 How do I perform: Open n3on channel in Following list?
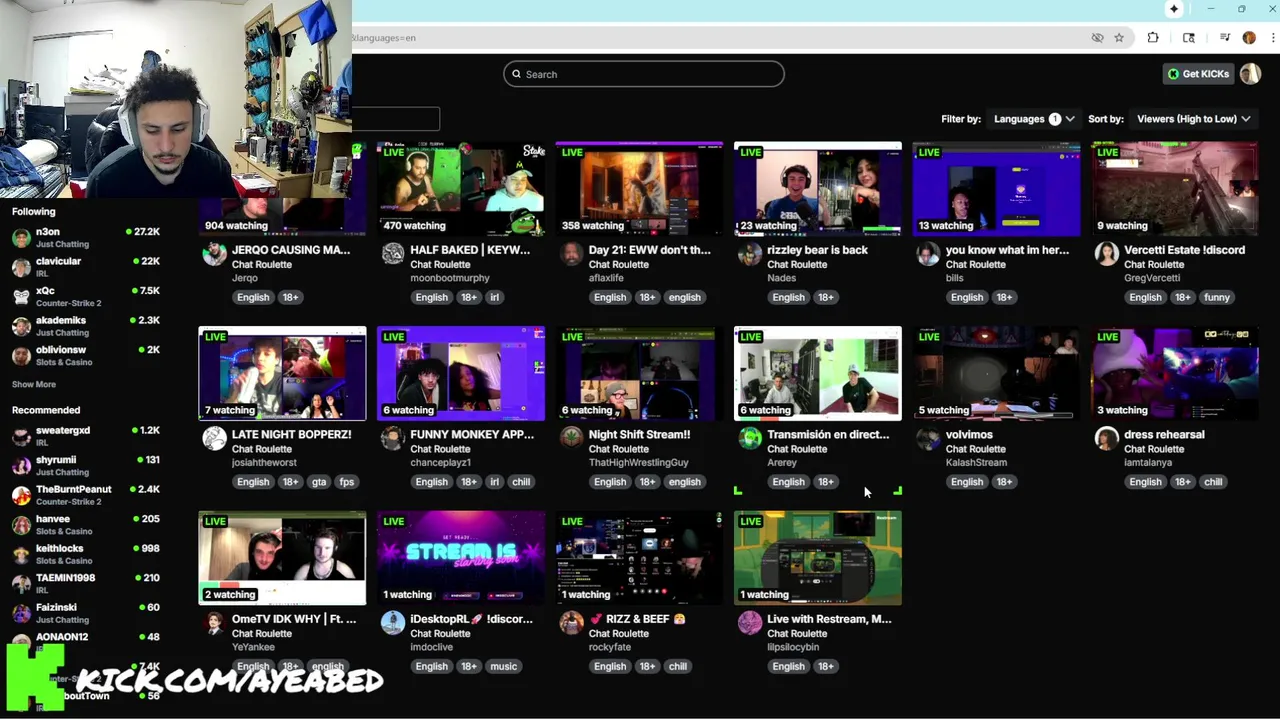[x=85, y=237]
